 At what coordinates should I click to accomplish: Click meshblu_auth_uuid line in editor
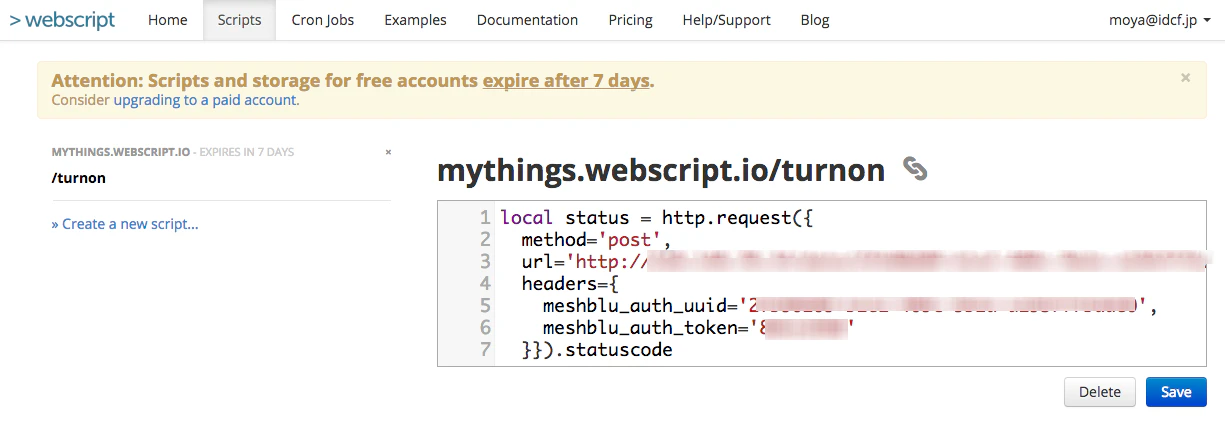point(850,306)
